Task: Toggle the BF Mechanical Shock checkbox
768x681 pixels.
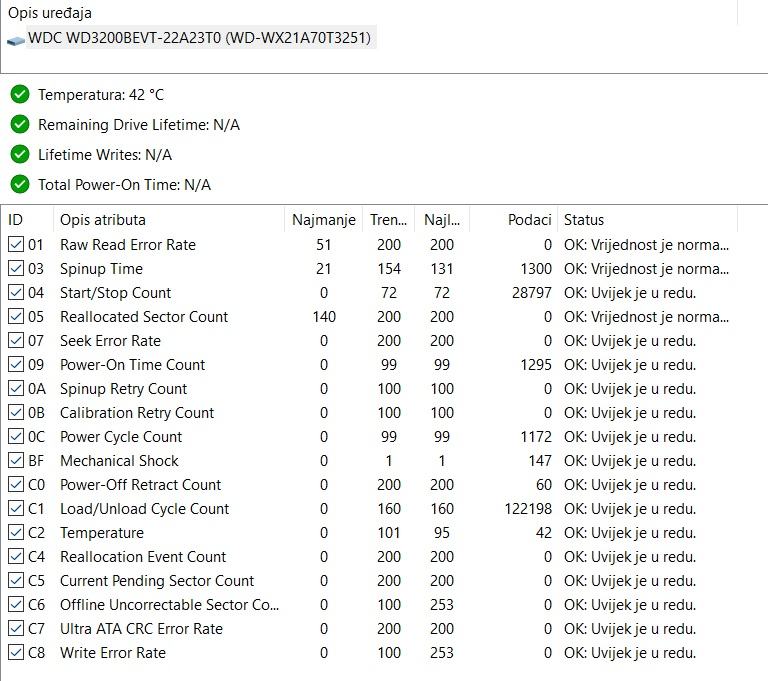Action: [16, 460]
